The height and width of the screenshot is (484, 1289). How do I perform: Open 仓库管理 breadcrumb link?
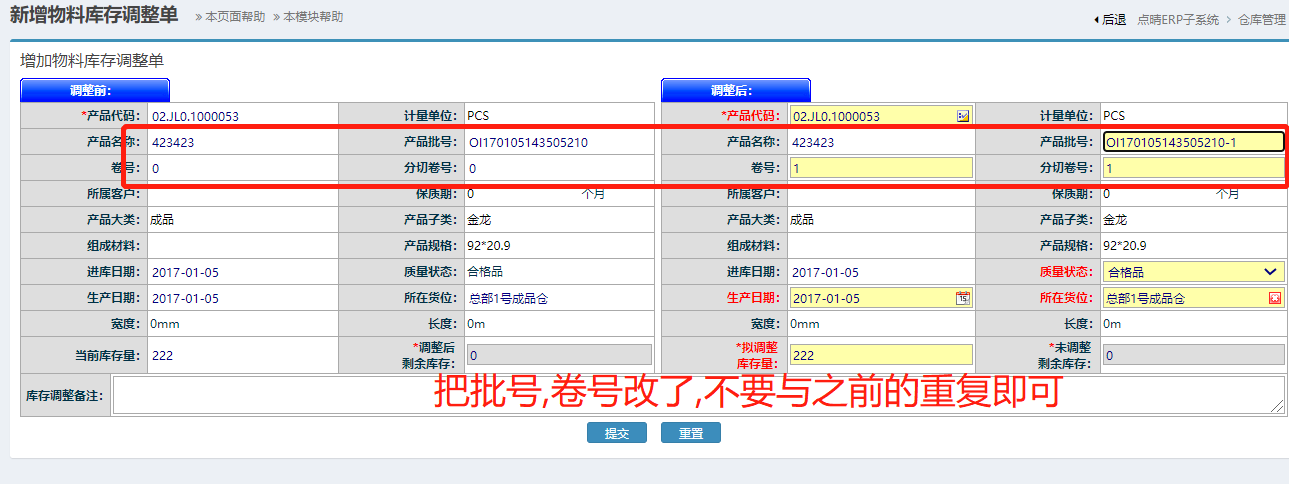[x=1261, y=19]
